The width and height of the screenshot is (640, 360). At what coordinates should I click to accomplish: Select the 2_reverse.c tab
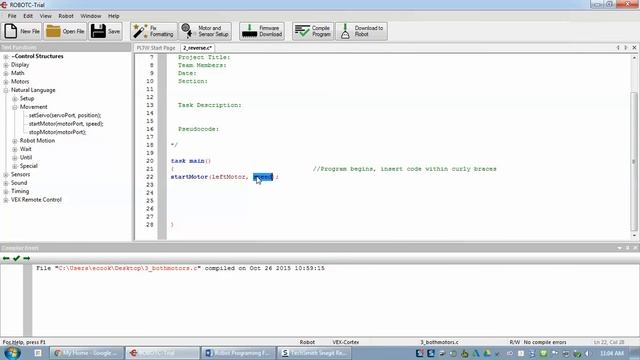click(x=197, y=48)
